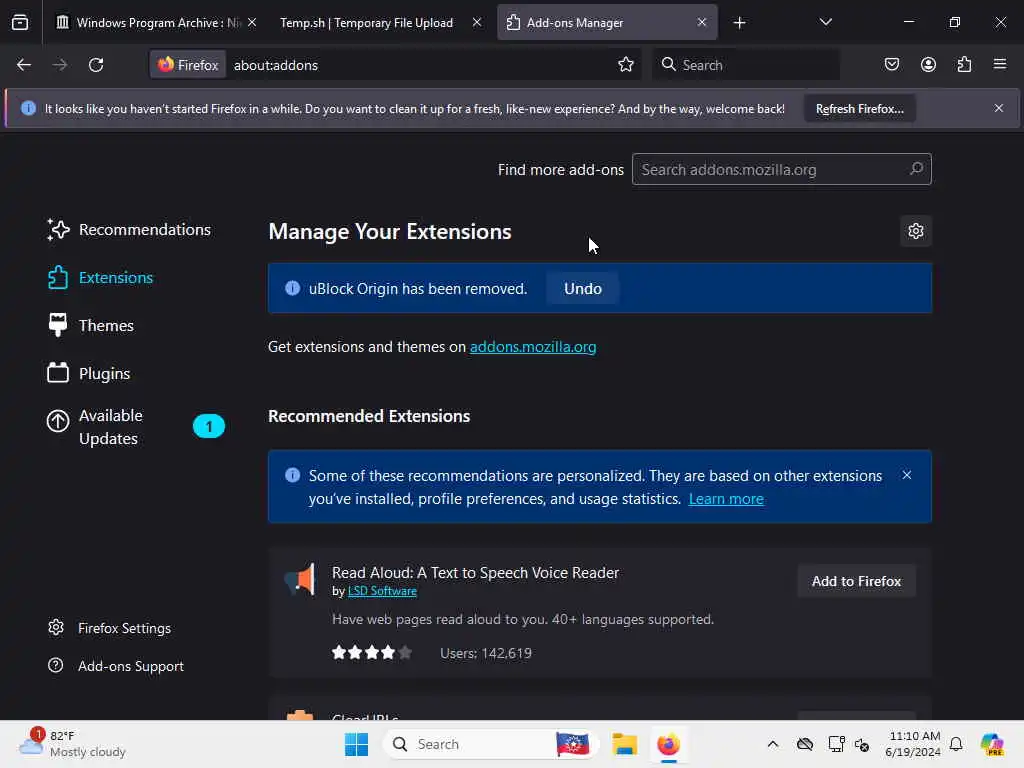Click the Firefox taskbar icon
Viewport: 1024px width, 768px height.
[x=668, y=744]
